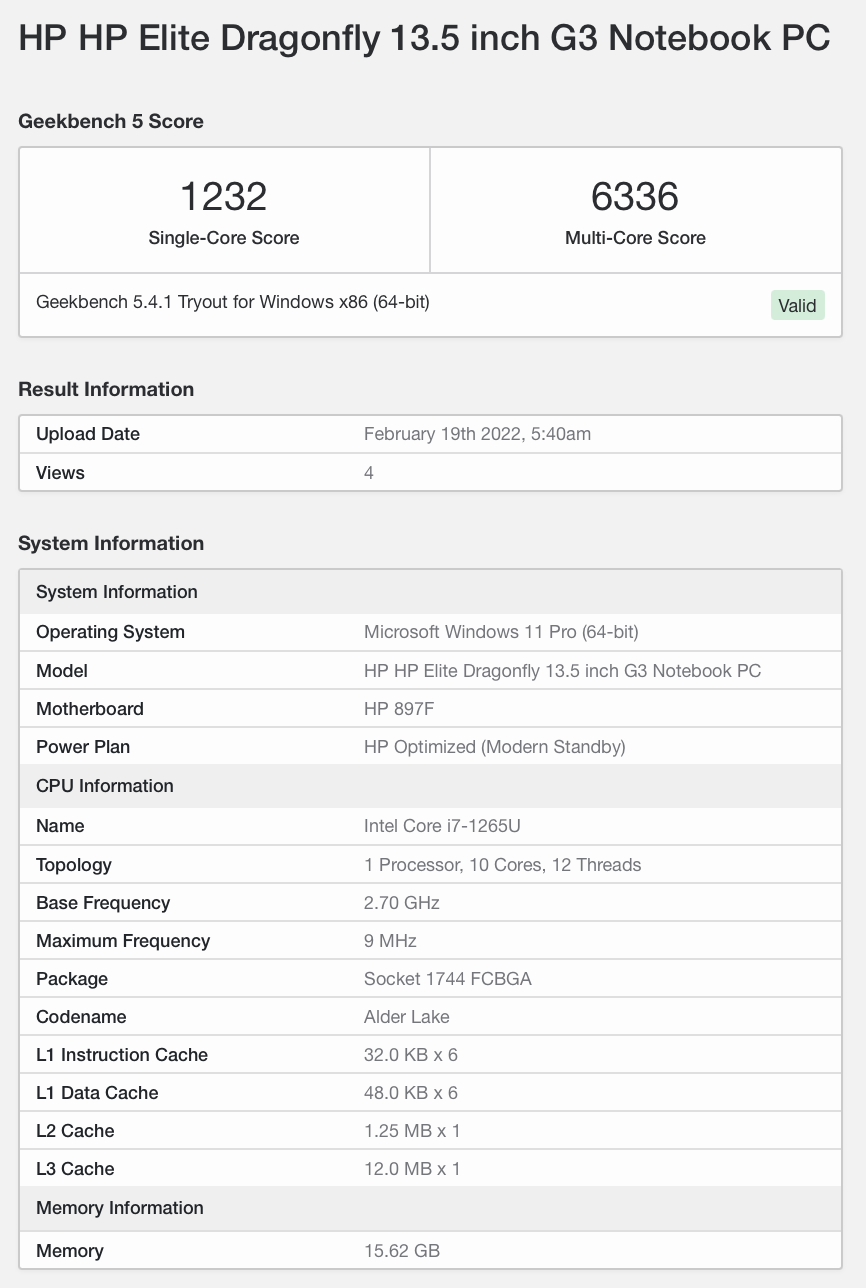Click the Base Frequency 2.70 GHz value
The width and height of the screenshot is (866, 1288).
[x=401, y=903]
